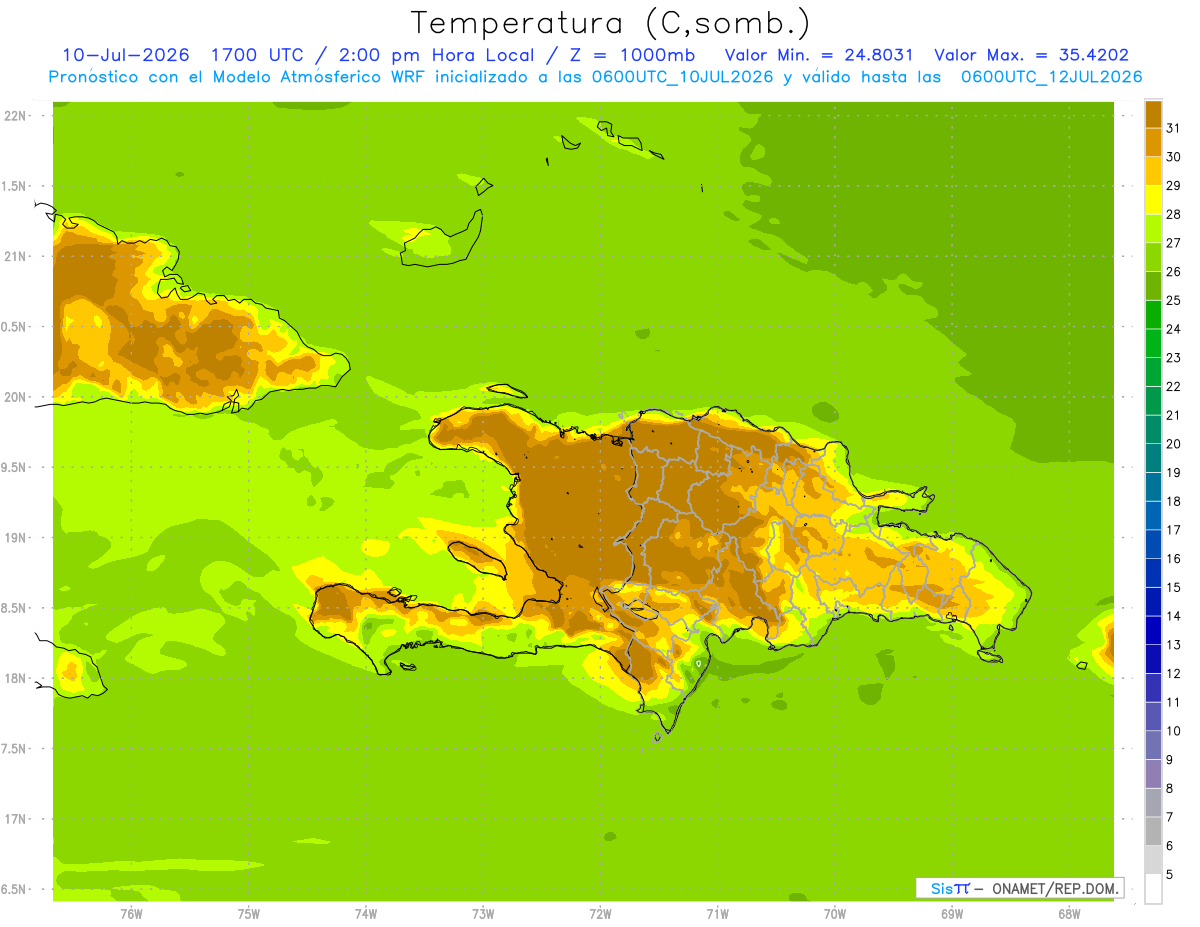Click the '72W' longitude axis label

pos(600,913)
